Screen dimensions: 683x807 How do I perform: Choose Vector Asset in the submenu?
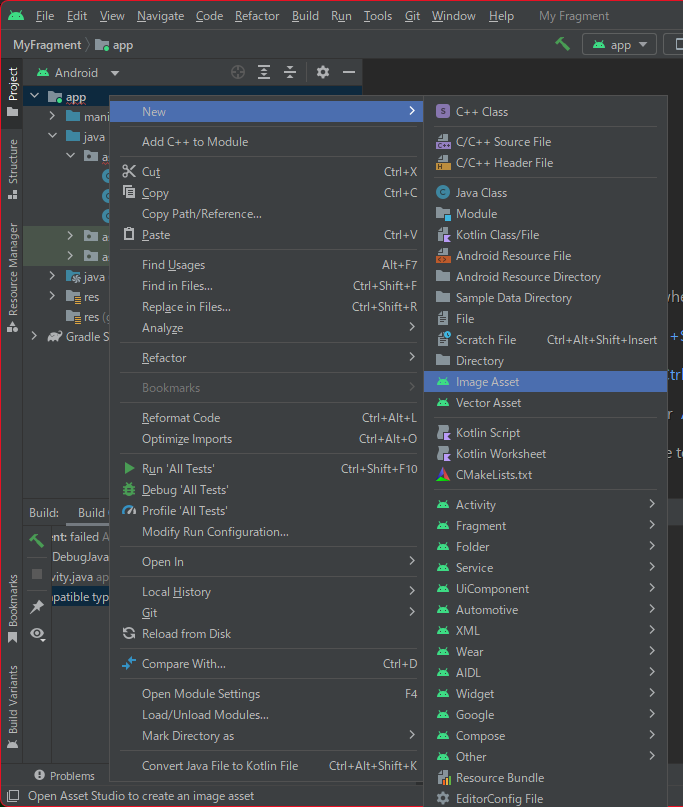tap(488, 403)
